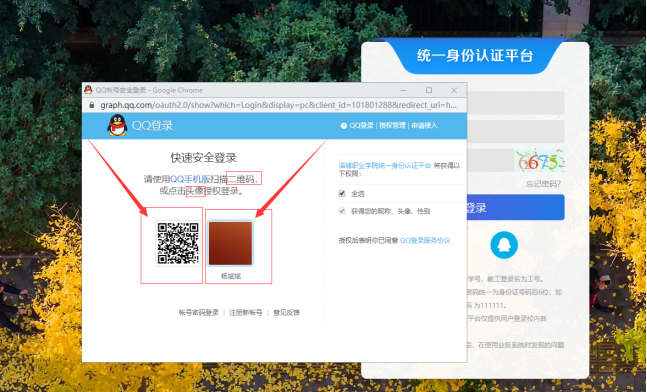Screen dimensions: 647x392
Task: Click the password field on auth platform
Action: (516, 132)
